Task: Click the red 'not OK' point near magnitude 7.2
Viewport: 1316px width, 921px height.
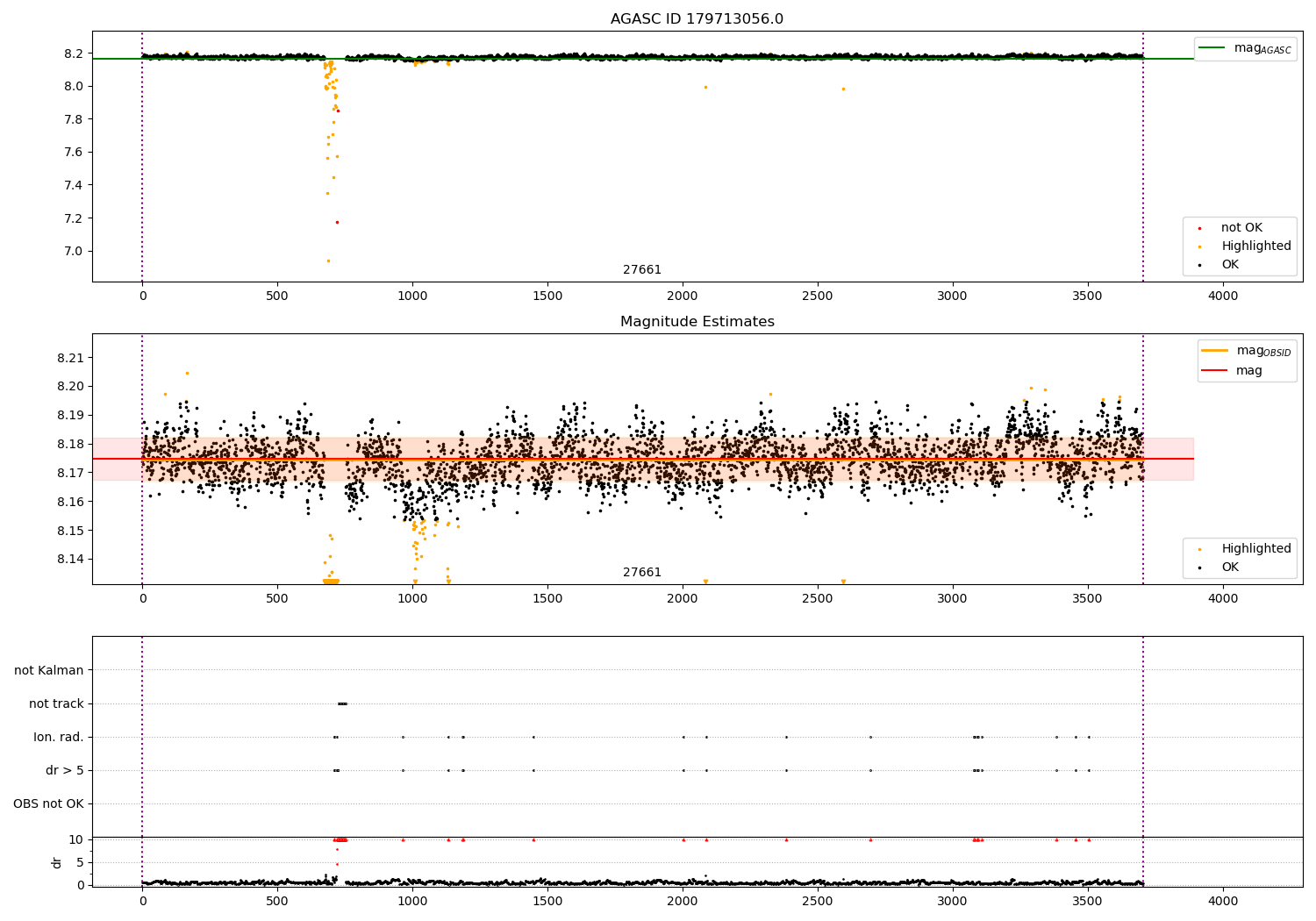Action: (337, 222)
